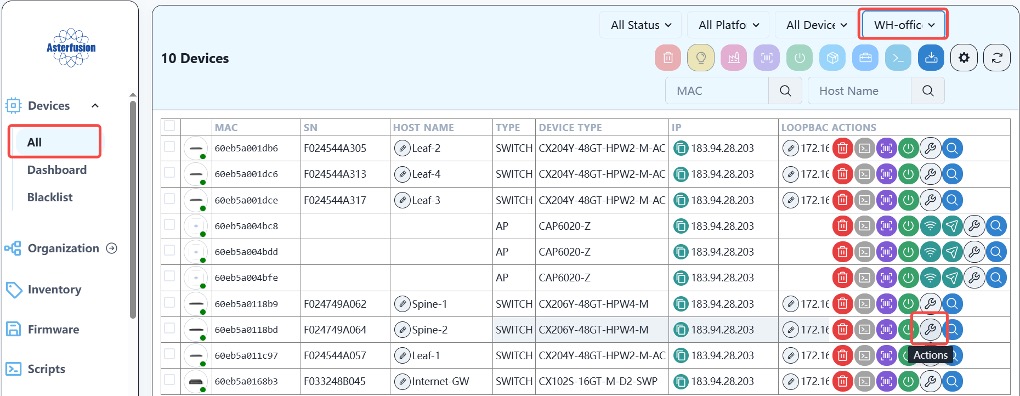Edit loopback pencil in Leaf-4 row
Image resolution: width=1020 pixels, height=396 pixels.
coord(790,174)
